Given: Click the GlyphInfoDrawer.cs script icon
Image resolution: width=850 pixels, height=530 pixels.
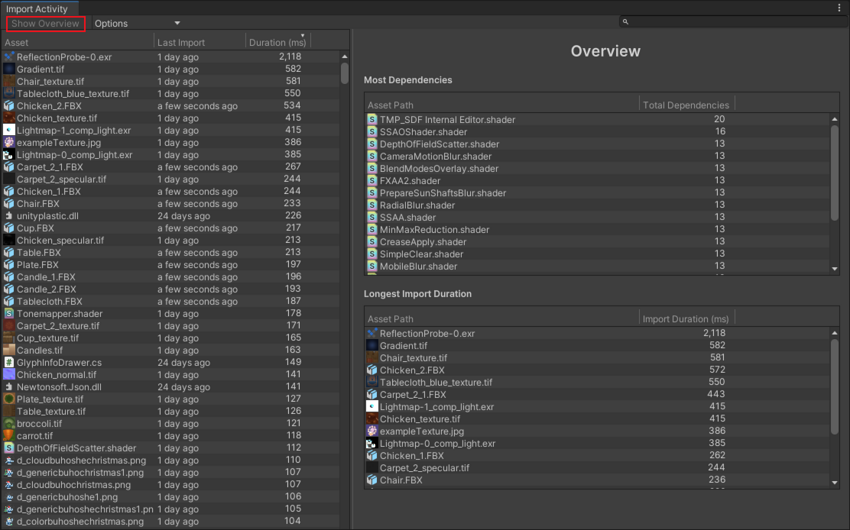Looking at the screenshot, I should click(9, 363).
